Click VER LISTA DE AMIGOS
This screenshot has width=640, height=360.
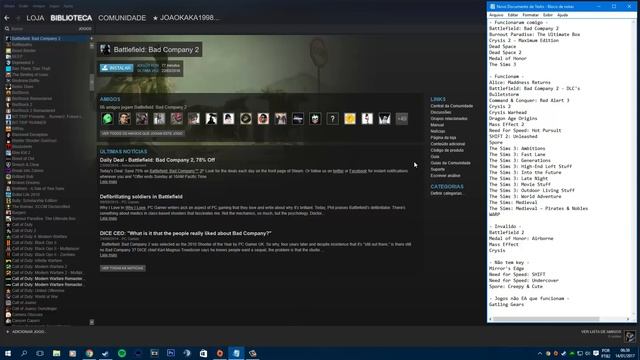[x=601, y=332]
